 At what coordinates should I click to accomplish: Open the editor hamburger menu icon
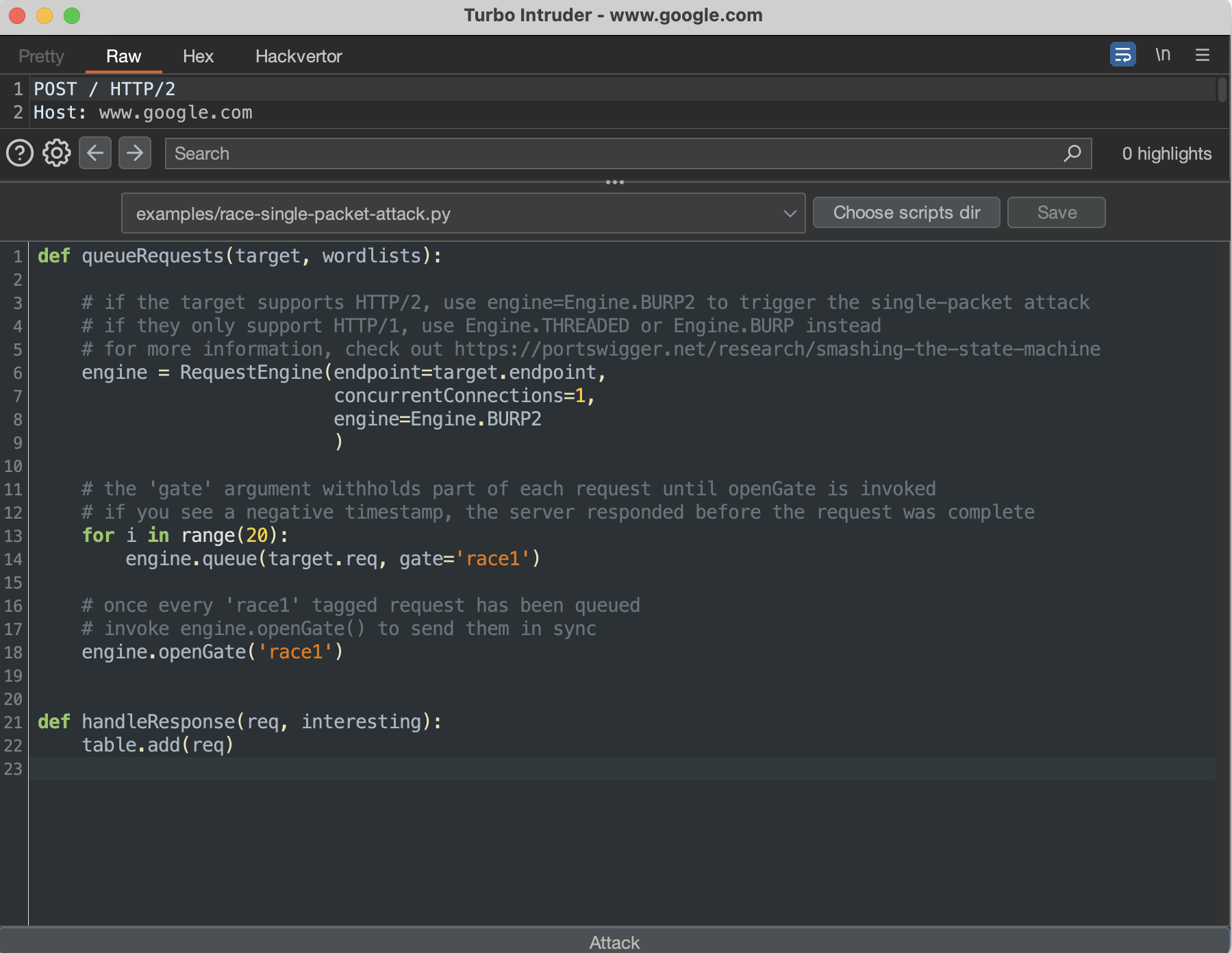tap(1202, 55)
